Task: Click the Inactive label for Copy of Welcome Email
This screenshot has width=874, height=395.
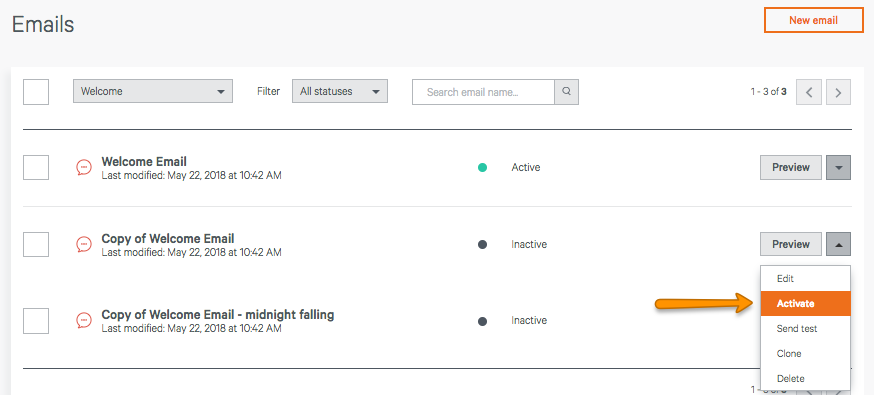Action: tap(529, 244)
